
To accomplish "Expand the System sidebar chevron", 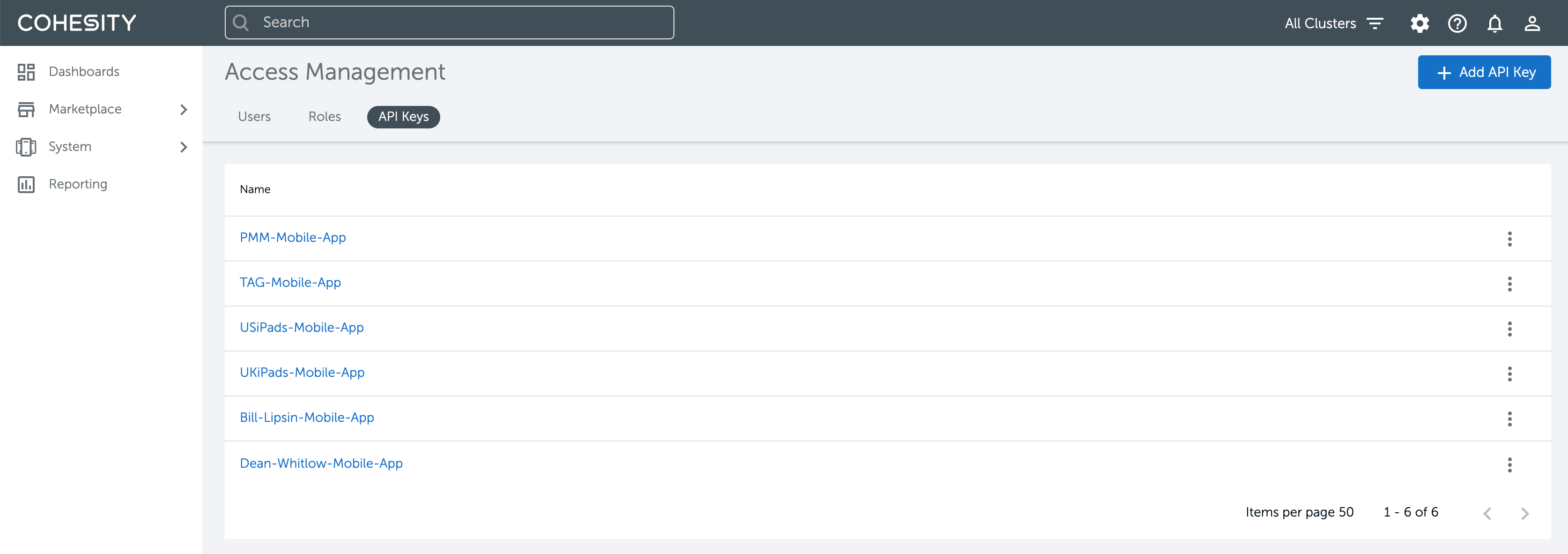I will point(183,147).
